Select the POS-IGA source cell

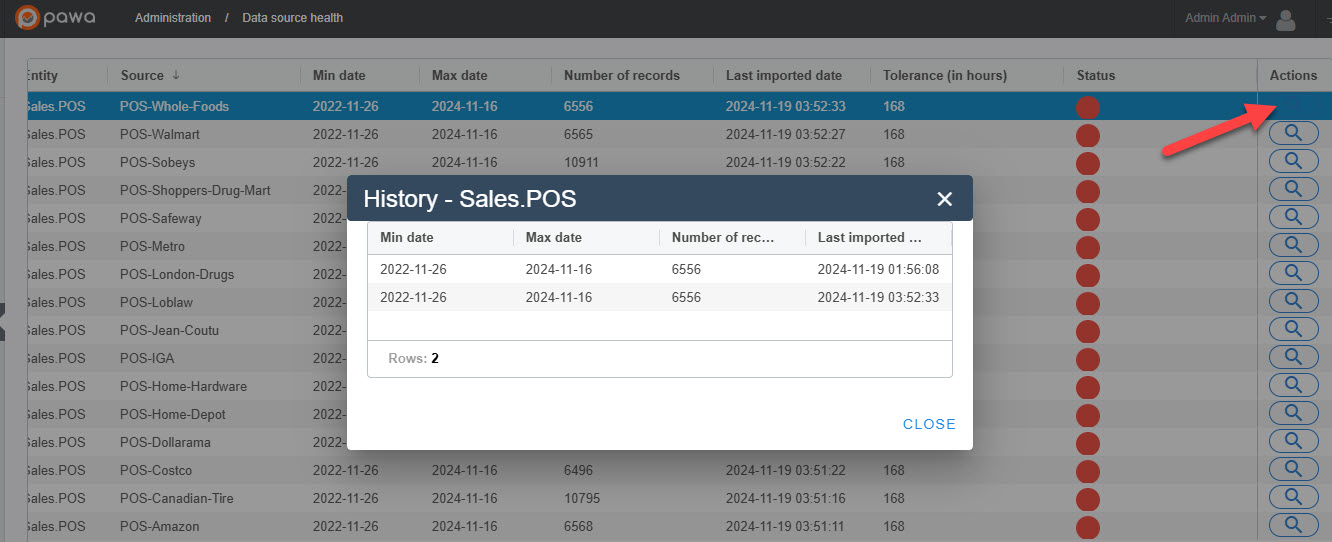point(147,358)
